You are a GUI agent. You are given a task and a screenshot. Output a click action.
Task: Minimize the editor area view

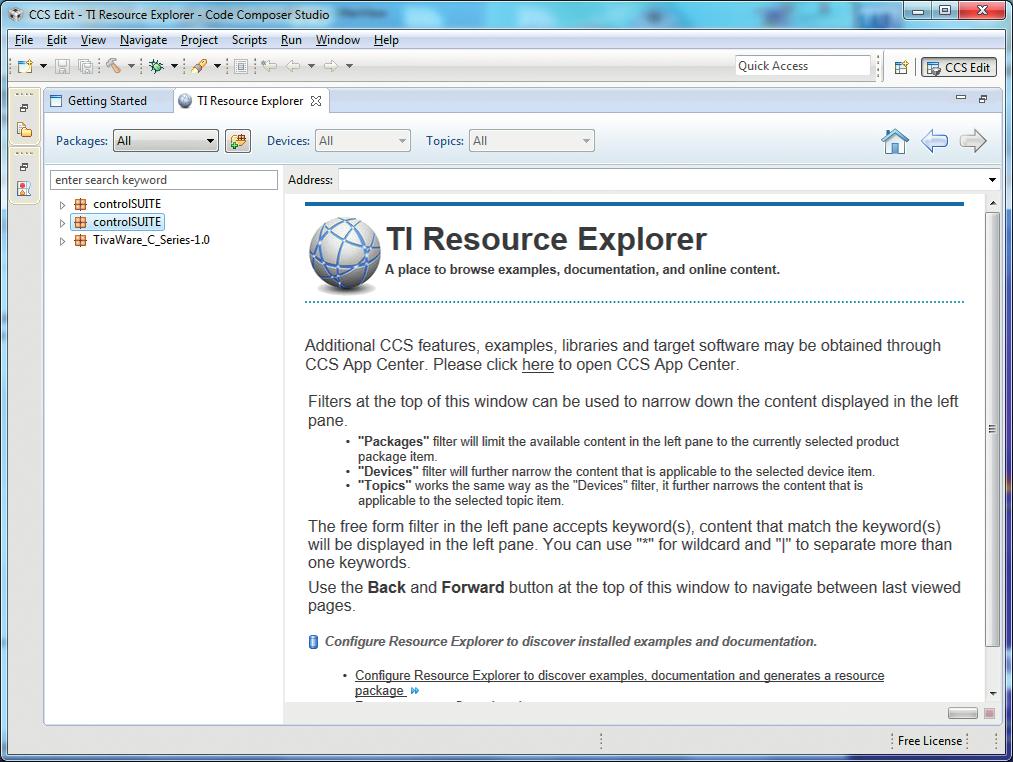tap(961, 98)
